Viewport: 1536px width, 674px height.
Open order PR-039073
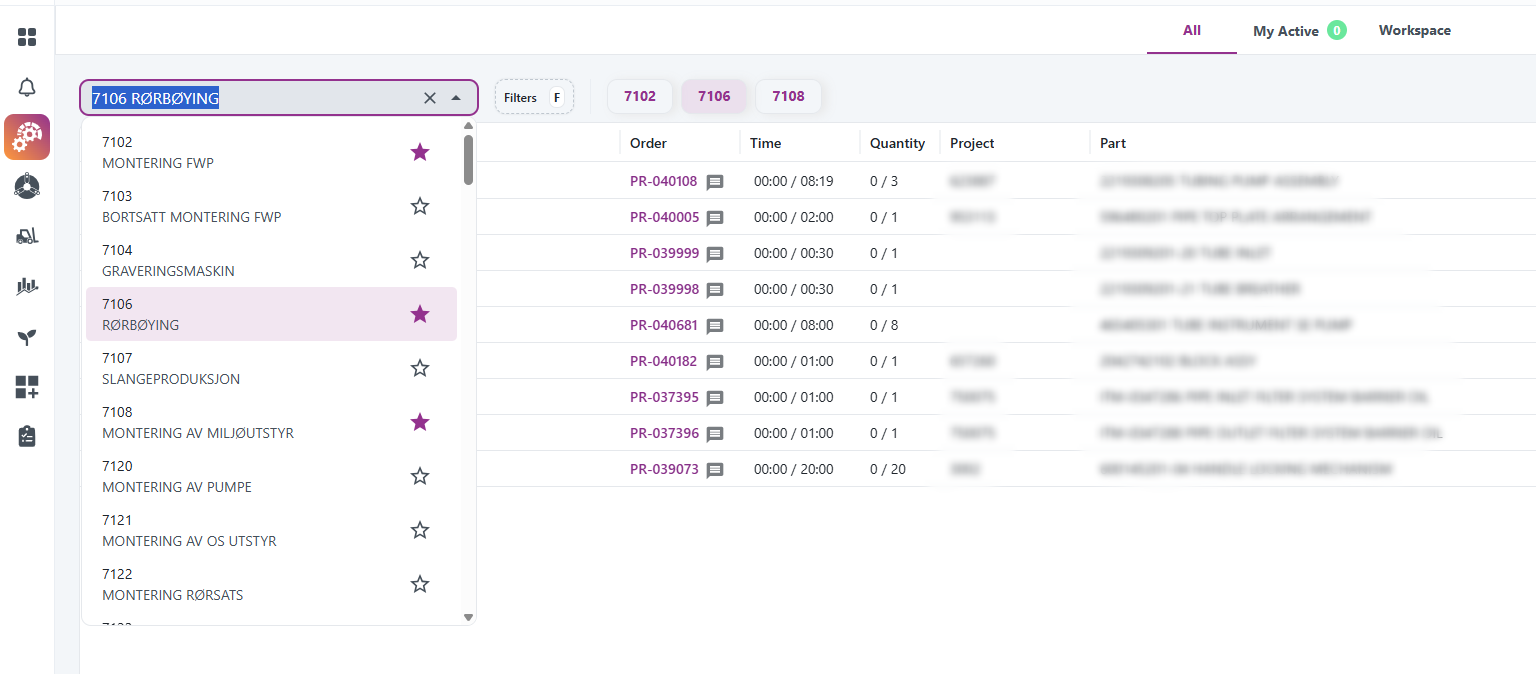664,469
